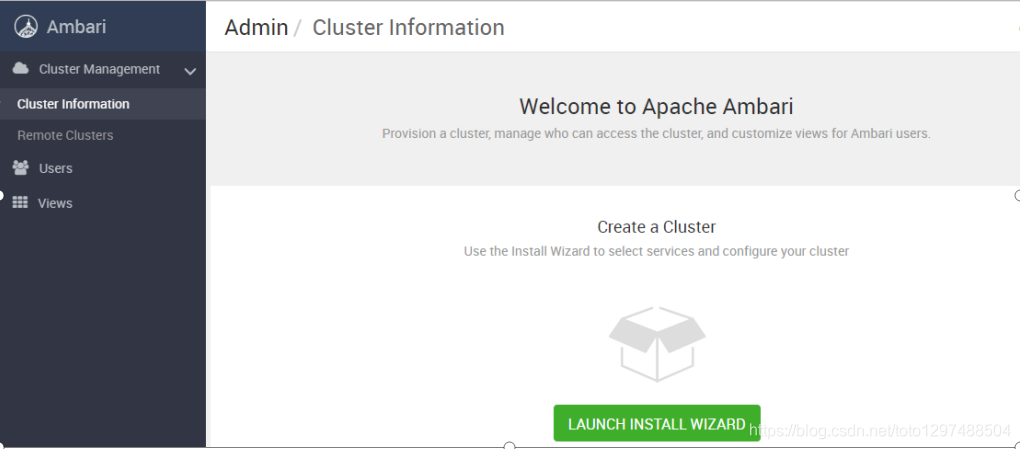Click Cluster Information breadcrumb title

(409, 27)
